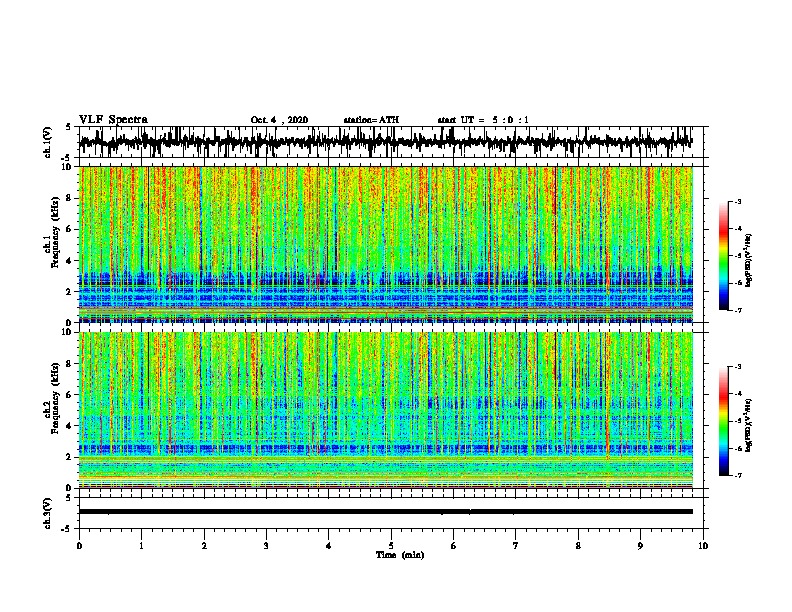Select the "start UT = 5:0:1" text
792x612 pixels.
pos(483,120)
